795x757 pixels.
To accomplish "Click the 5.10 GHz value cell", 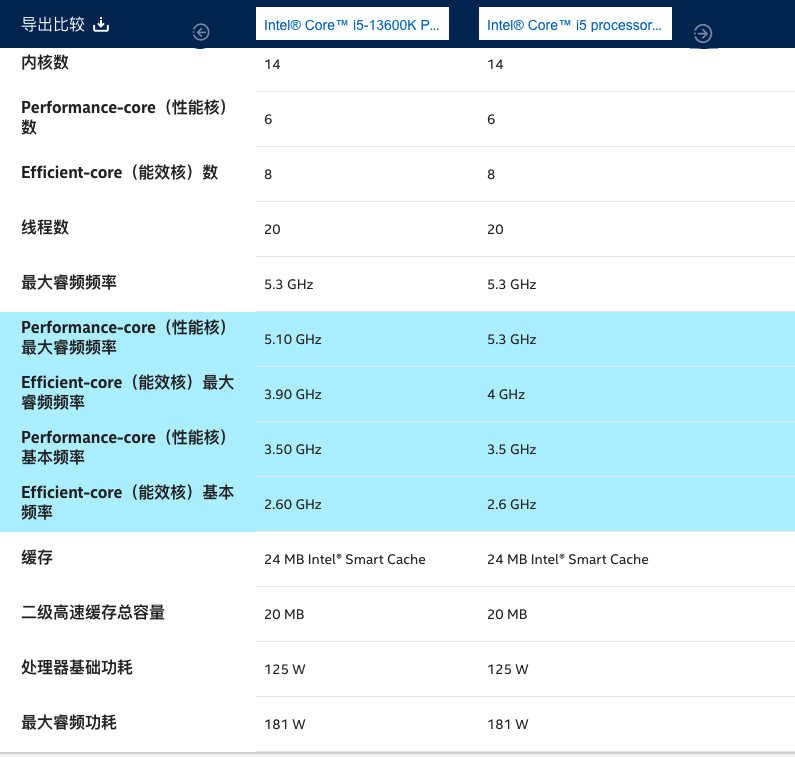I will [293, 339].
